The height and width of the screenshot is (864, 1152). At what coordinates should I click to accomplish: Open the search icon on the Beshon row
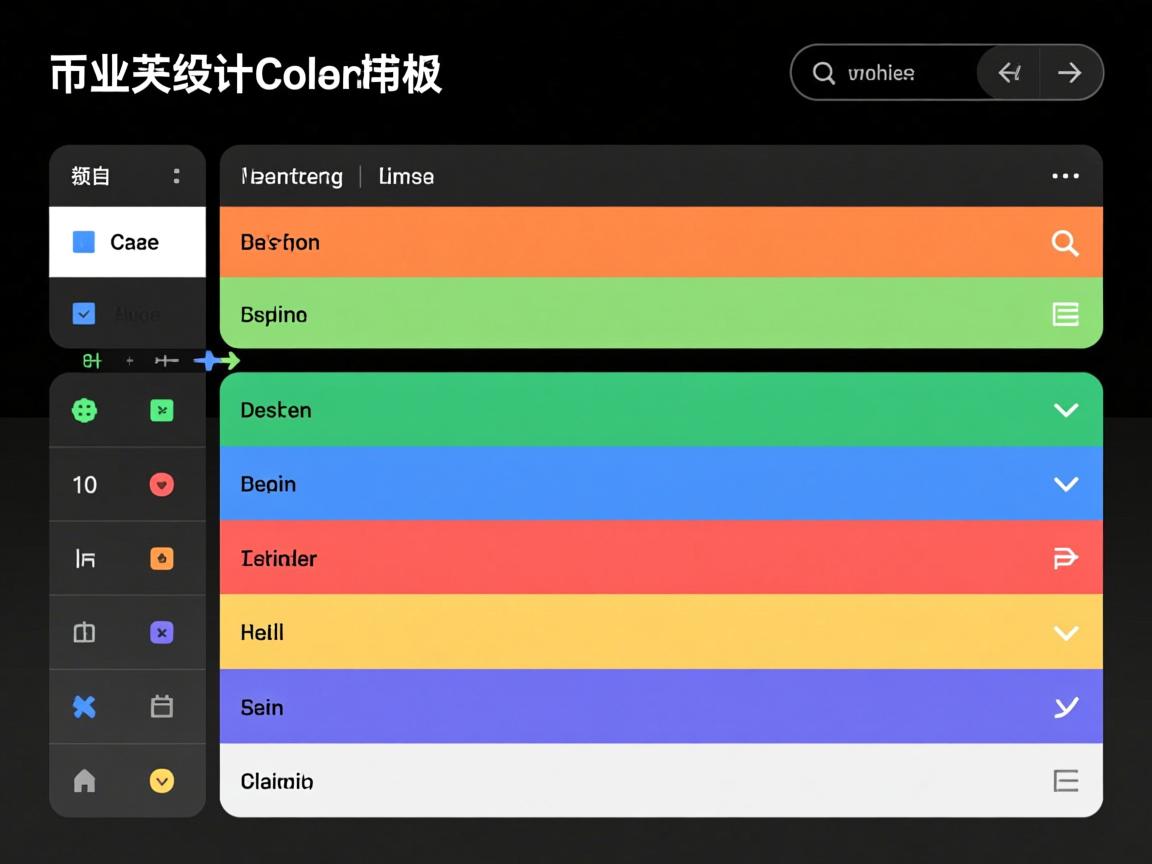pos(1065,242)
